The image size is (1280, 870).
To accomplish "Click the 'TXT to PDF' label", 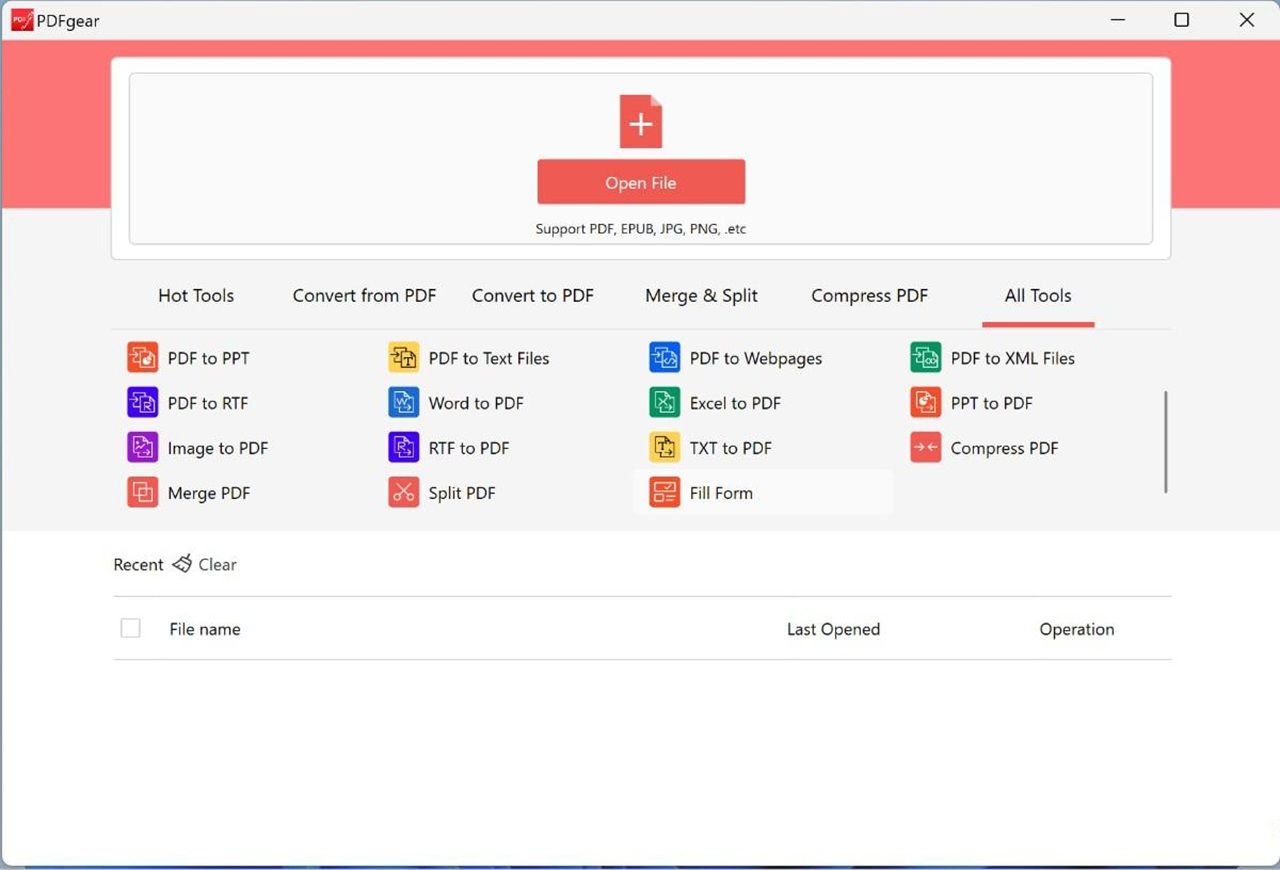I will click(731, 448).
